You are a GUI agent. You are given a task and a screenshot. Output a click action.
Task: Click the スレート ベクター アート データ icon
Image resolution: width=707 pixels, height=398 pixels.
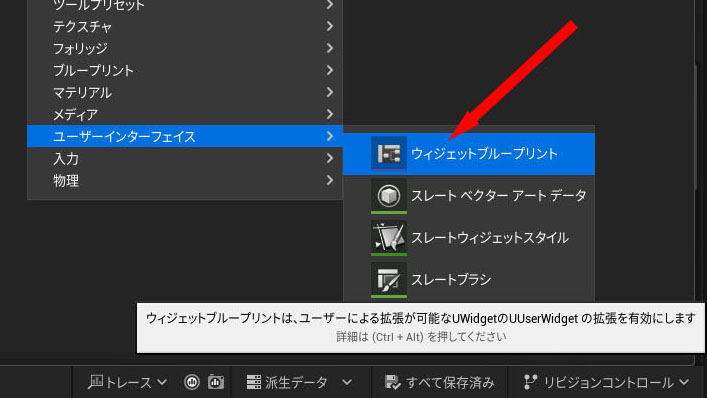pos(389,196)
